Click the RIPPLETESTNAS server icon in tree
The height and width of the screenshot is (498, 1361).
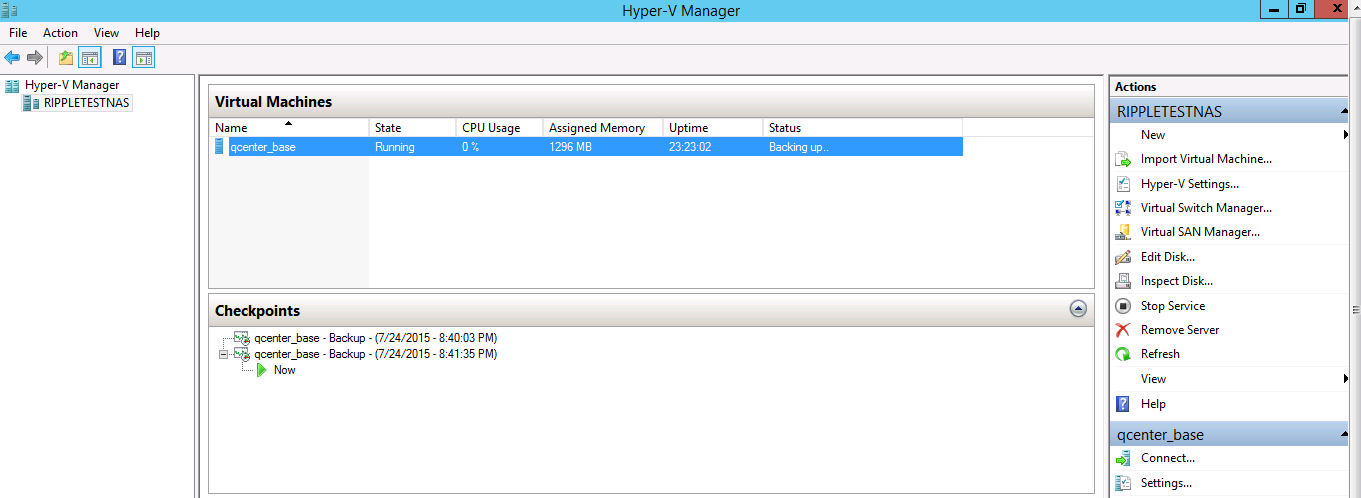(x=31, y=102)
